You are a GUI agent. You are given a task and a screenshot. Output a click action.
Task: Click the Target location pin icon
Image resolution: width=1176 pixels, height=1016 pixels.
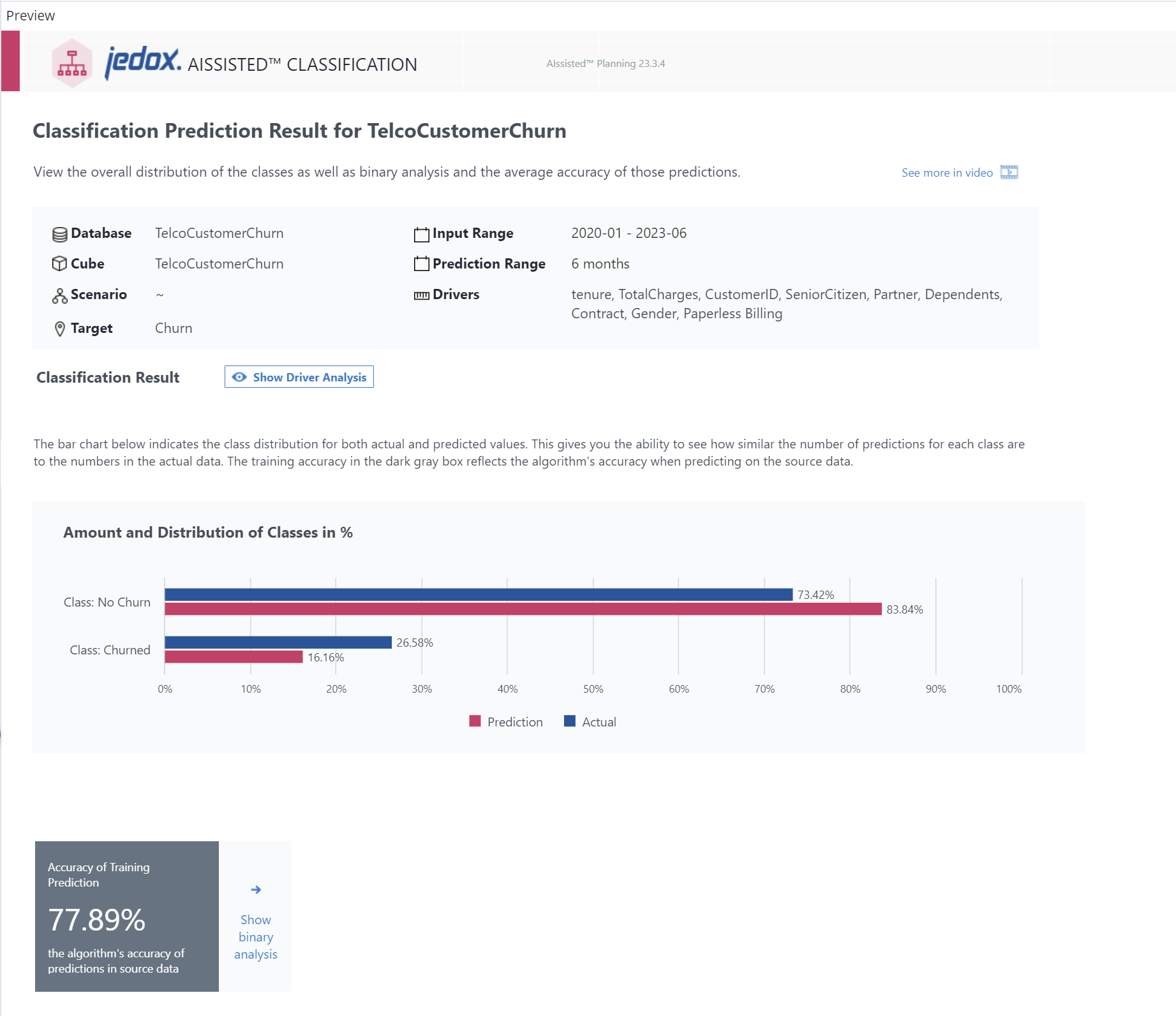[x=59, y=328]
